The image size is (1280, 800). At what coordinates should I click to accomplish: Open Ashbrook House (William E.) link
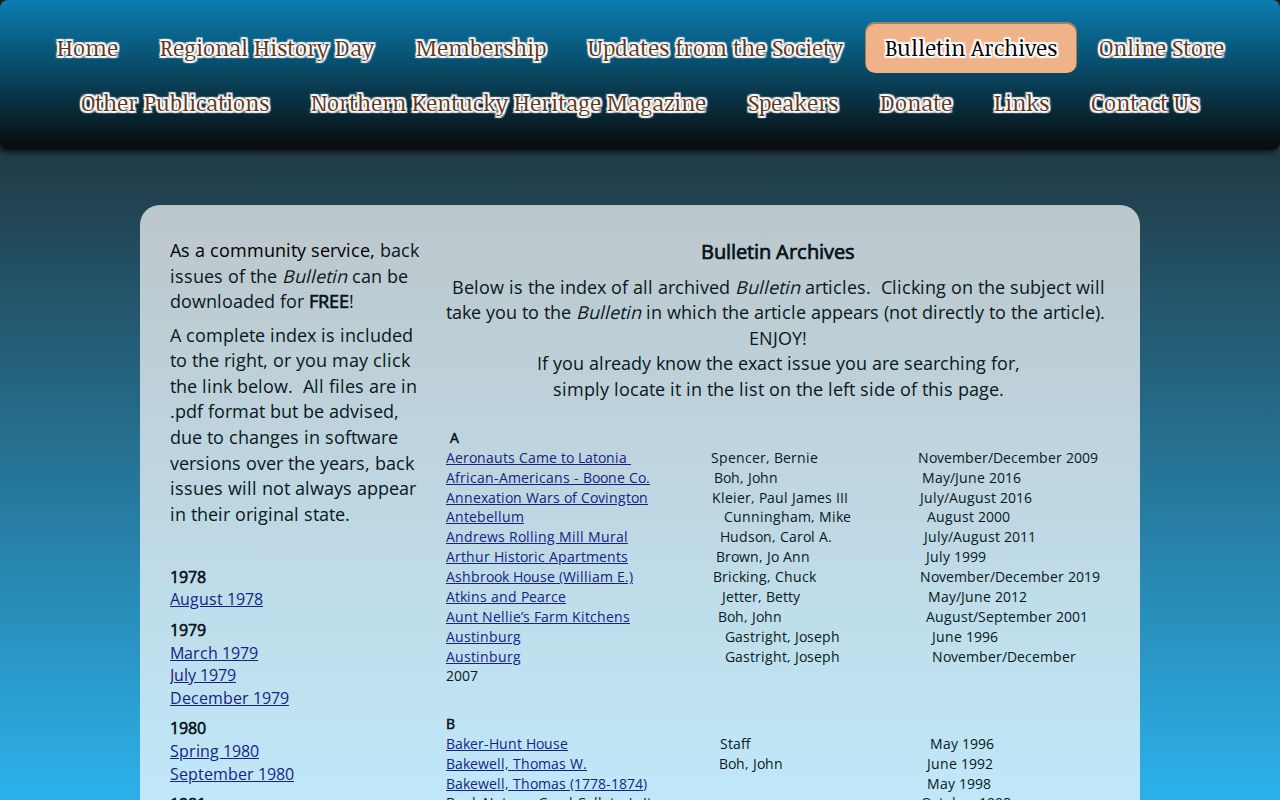539,577
